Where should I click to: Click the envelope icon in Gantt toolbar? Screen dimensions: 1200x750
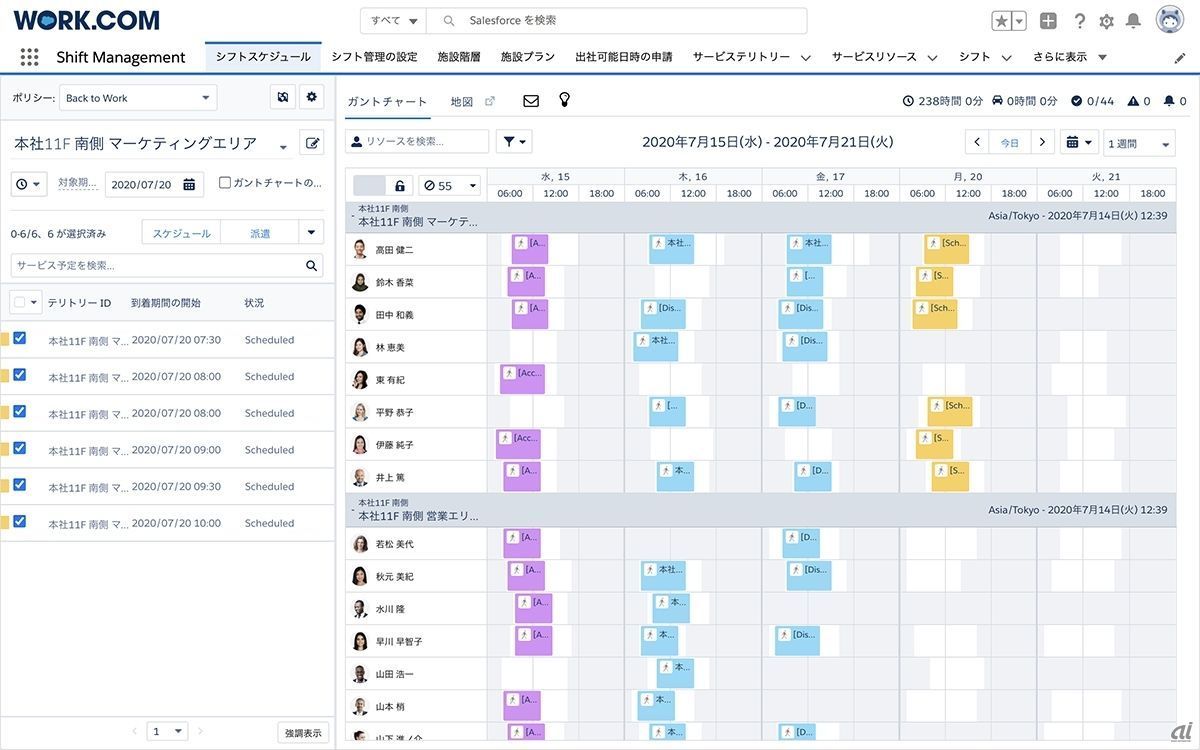tap(531, 101)
